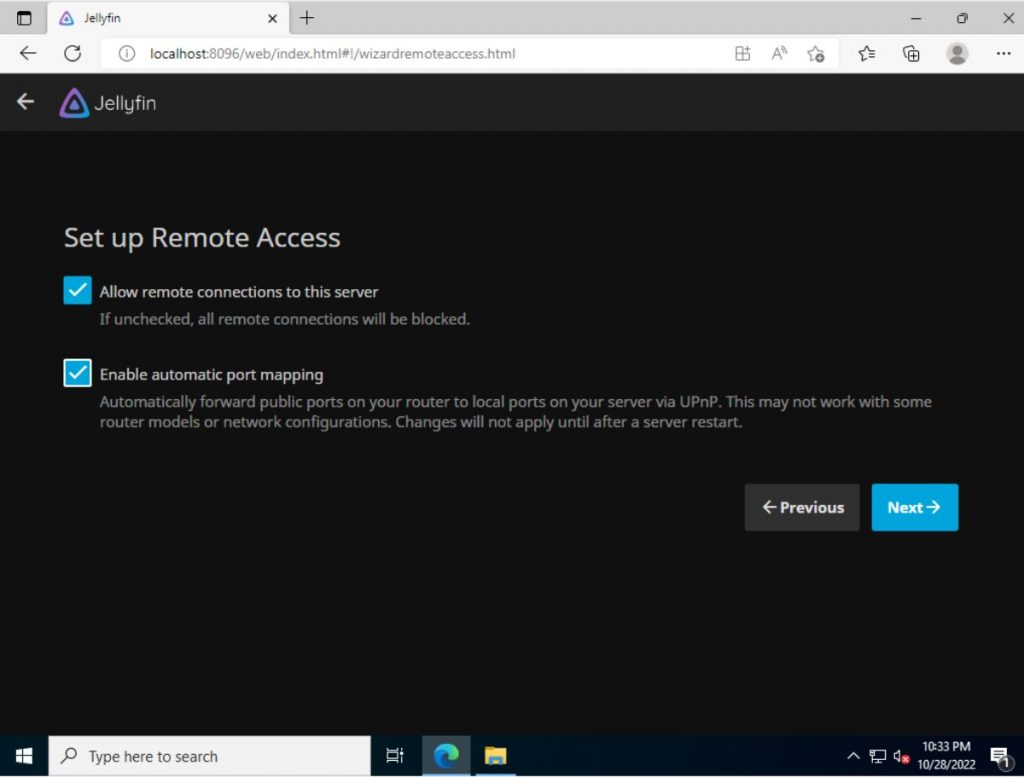This screenshot has width=1024, height=777.
Task: Reload the Jellyfin setup page
Action: coord(73,54)
